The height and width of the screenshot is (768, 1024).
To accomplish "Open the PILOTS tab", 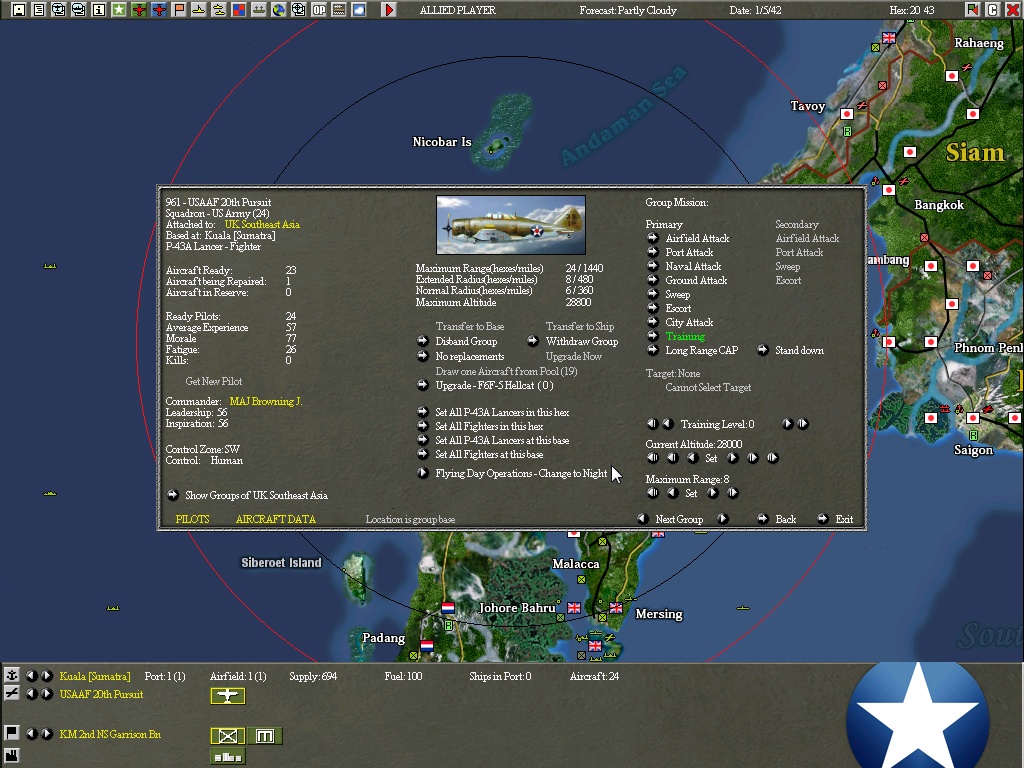I will click(x=192, y=519).
